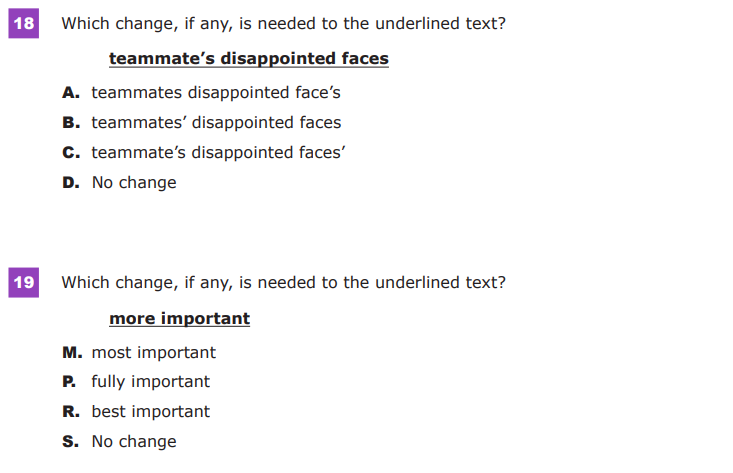Select answer letter D for question 18
Viewport: 733px width, 473px height.
[70, 183]
